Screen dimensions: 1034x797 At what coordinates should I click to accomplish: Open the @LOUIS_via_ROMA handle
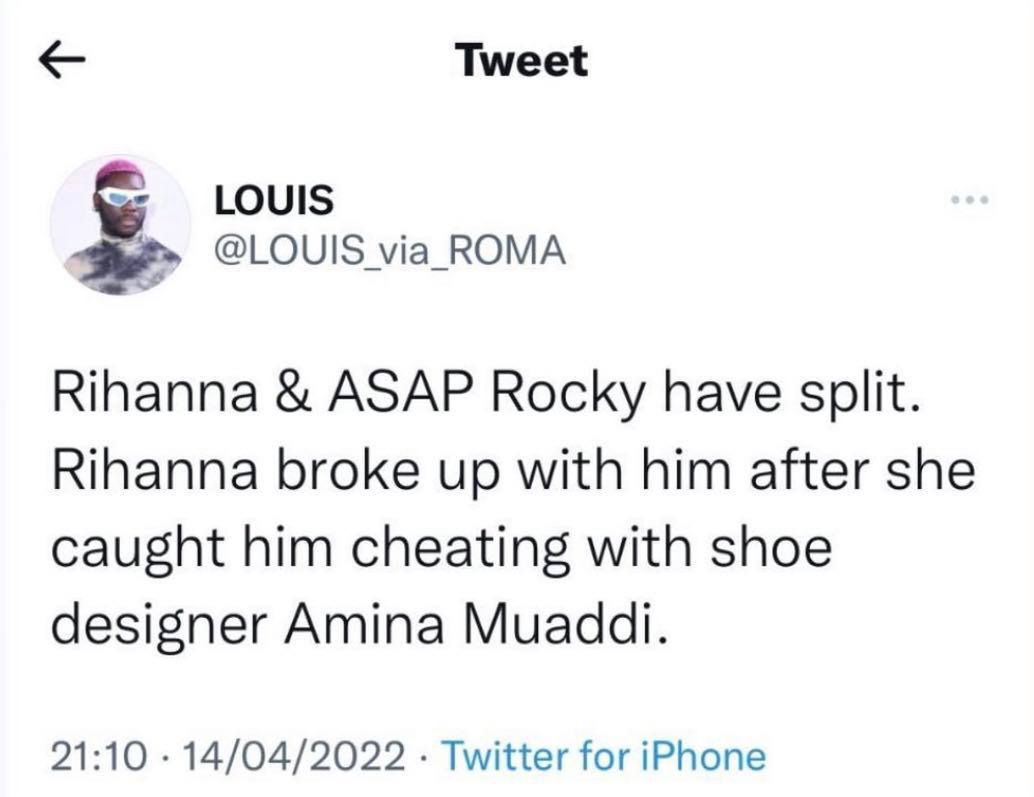pos(390,250)
